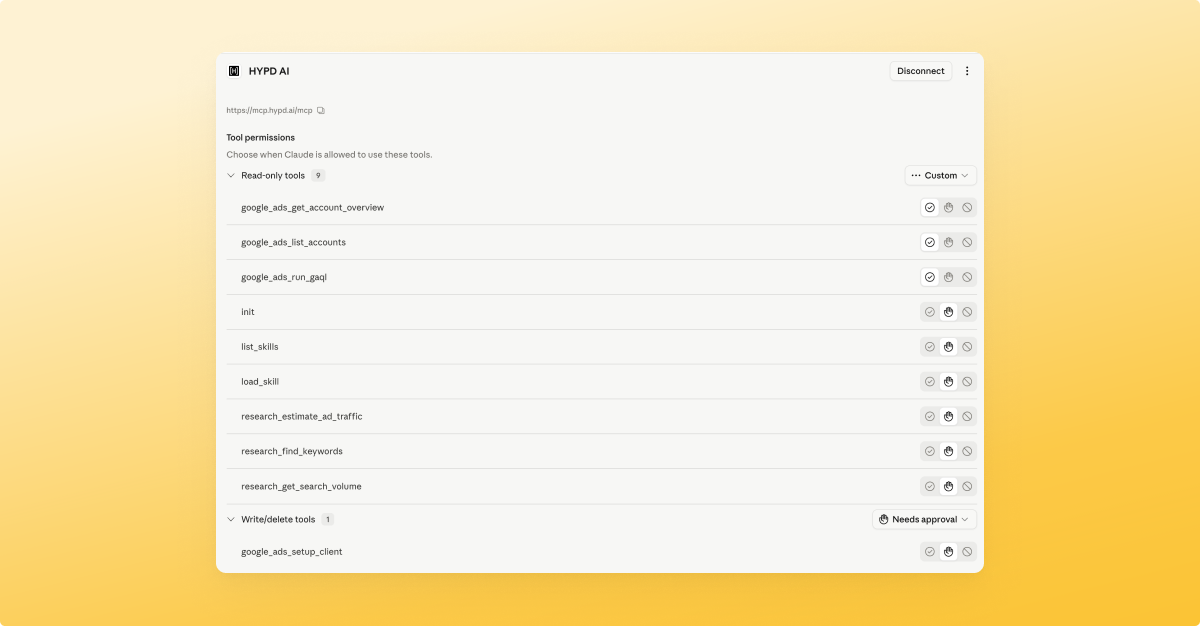Block the google_ads_get_account_overview tool
1200x626 pixels.
point(967,207)
